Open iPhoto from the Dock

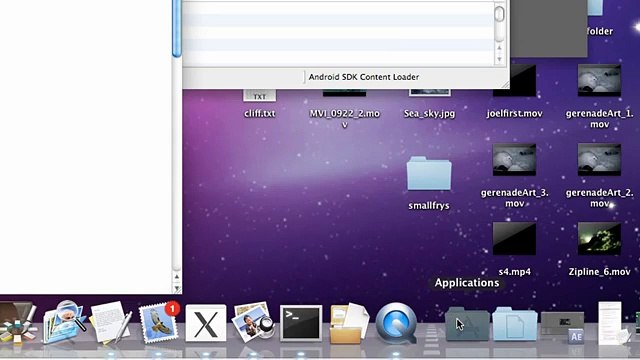click(x=253, y=322)
